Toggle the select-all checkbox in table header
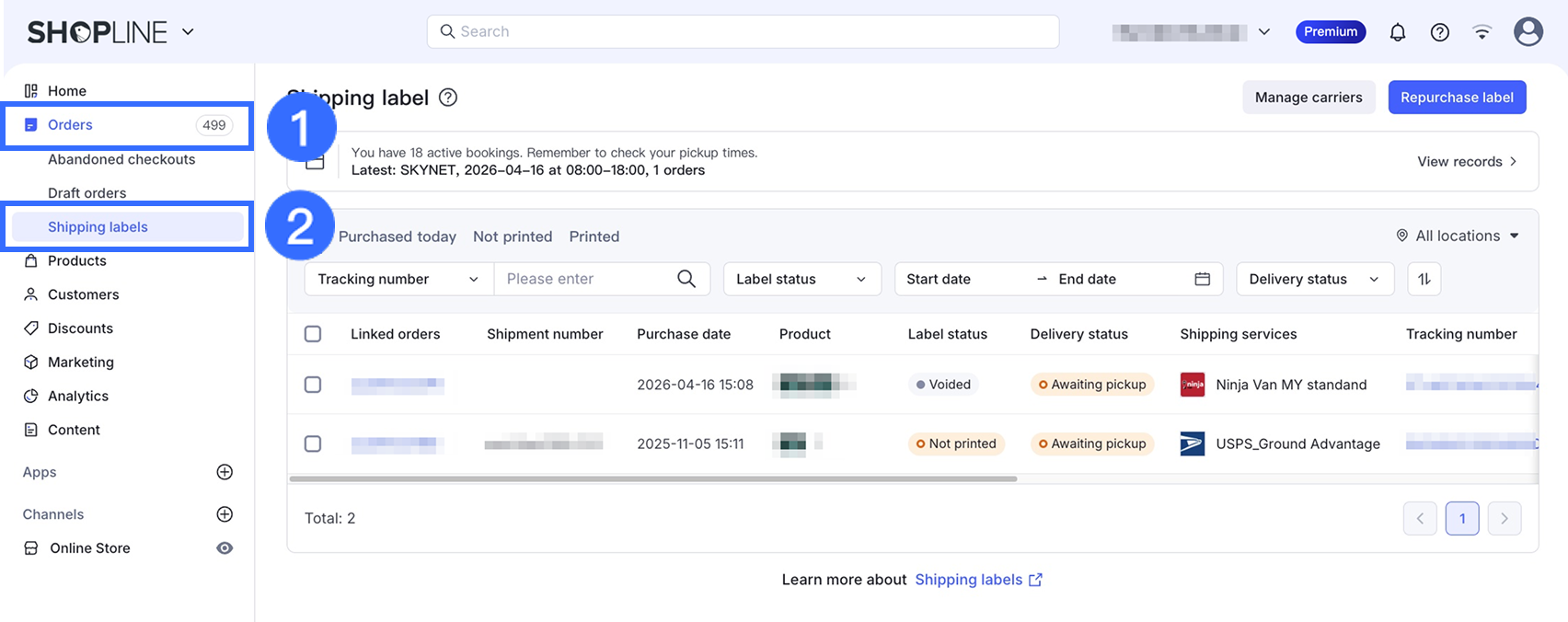This screenshot has width=1568, height=622. tap(313, 334)
